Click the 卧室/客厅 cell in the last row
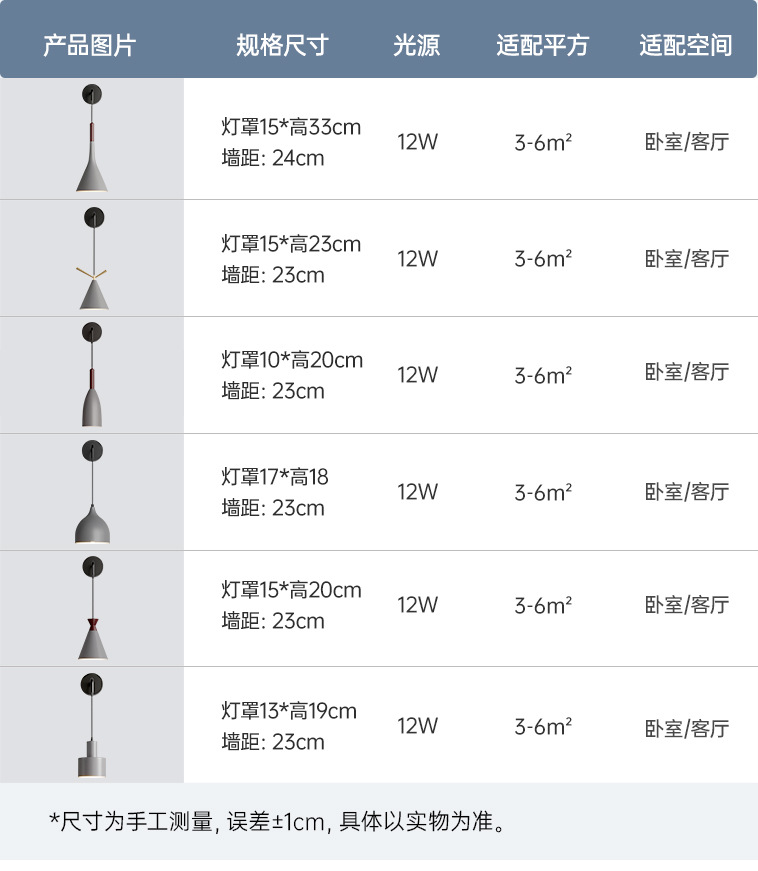The height and width of the screenshot is (871, 758). (x=686, y=728)
